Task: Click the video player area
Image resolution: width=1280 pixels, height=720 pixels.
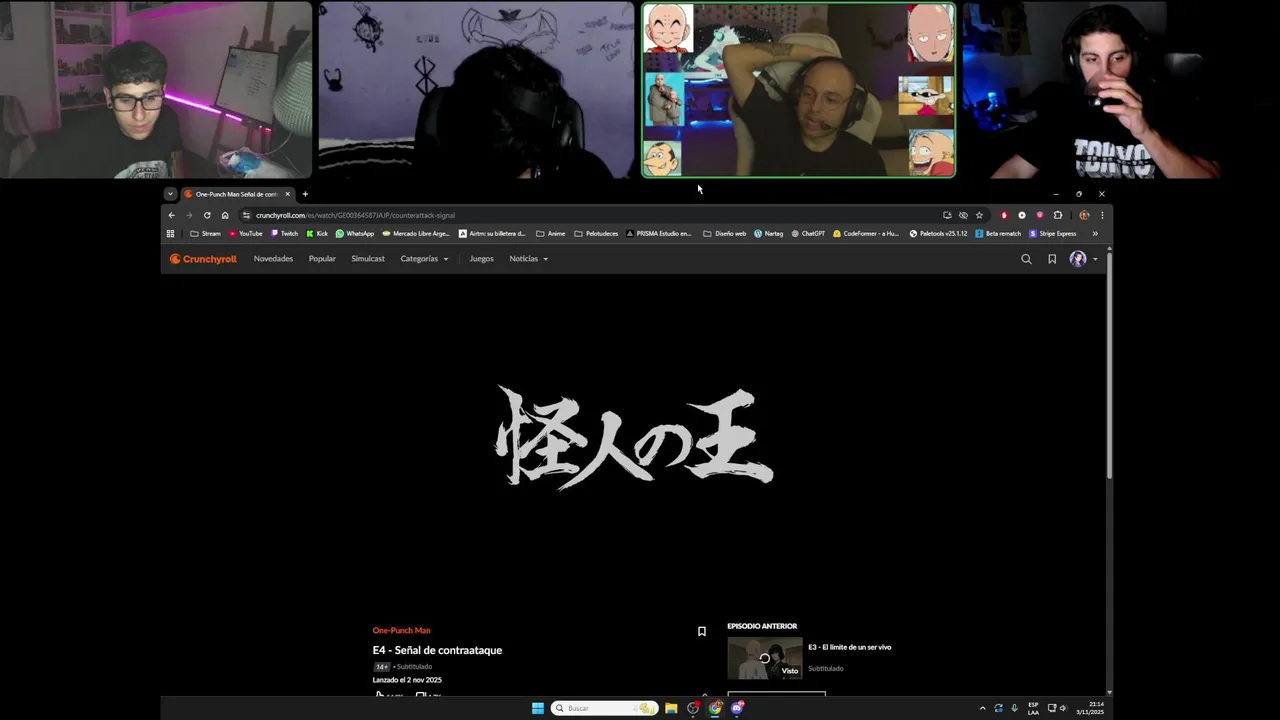Action: [634, 440]
